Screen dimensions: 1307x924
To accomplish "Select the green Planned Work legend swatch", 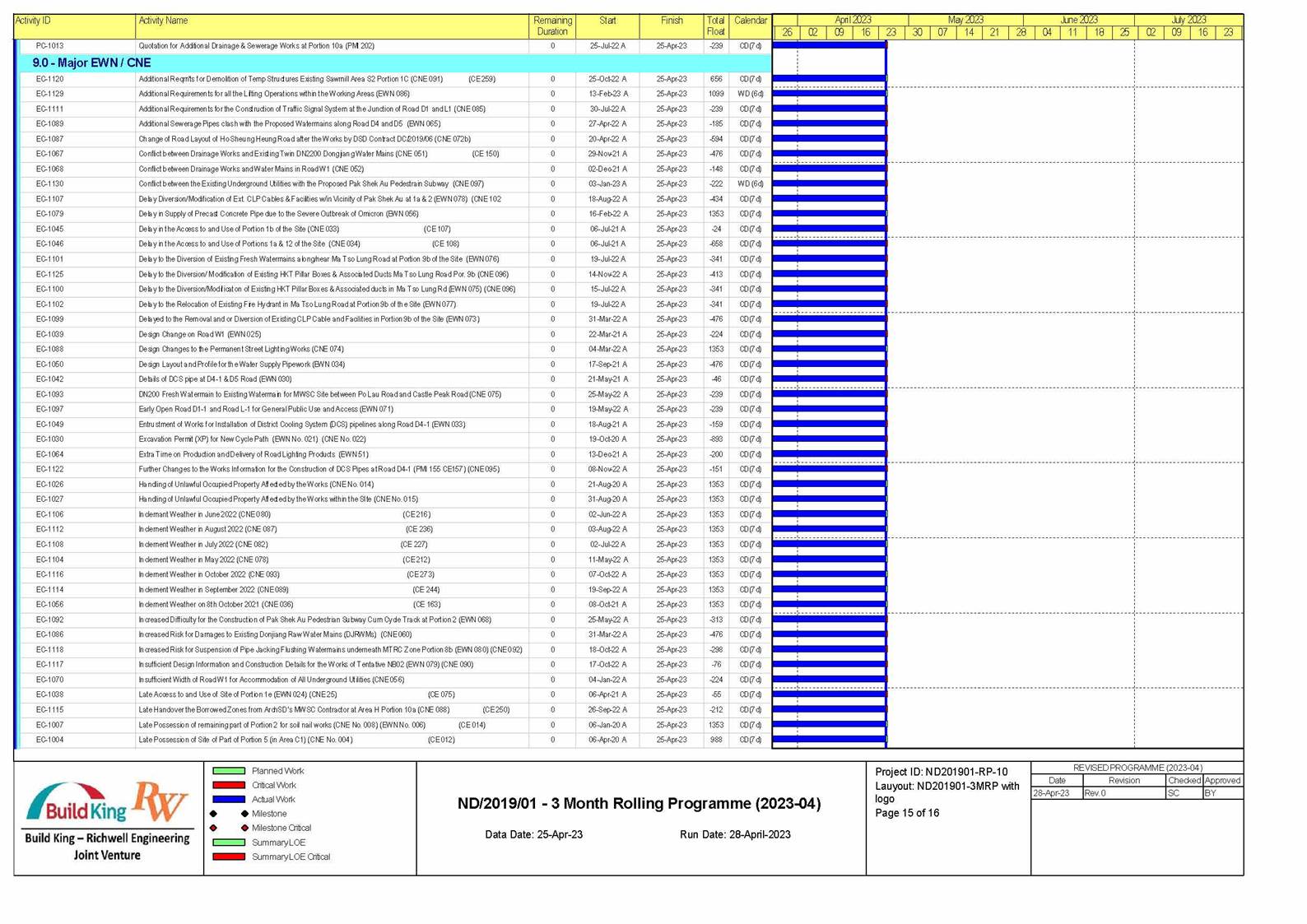I will pyautogui.click(x=229, y=771).
